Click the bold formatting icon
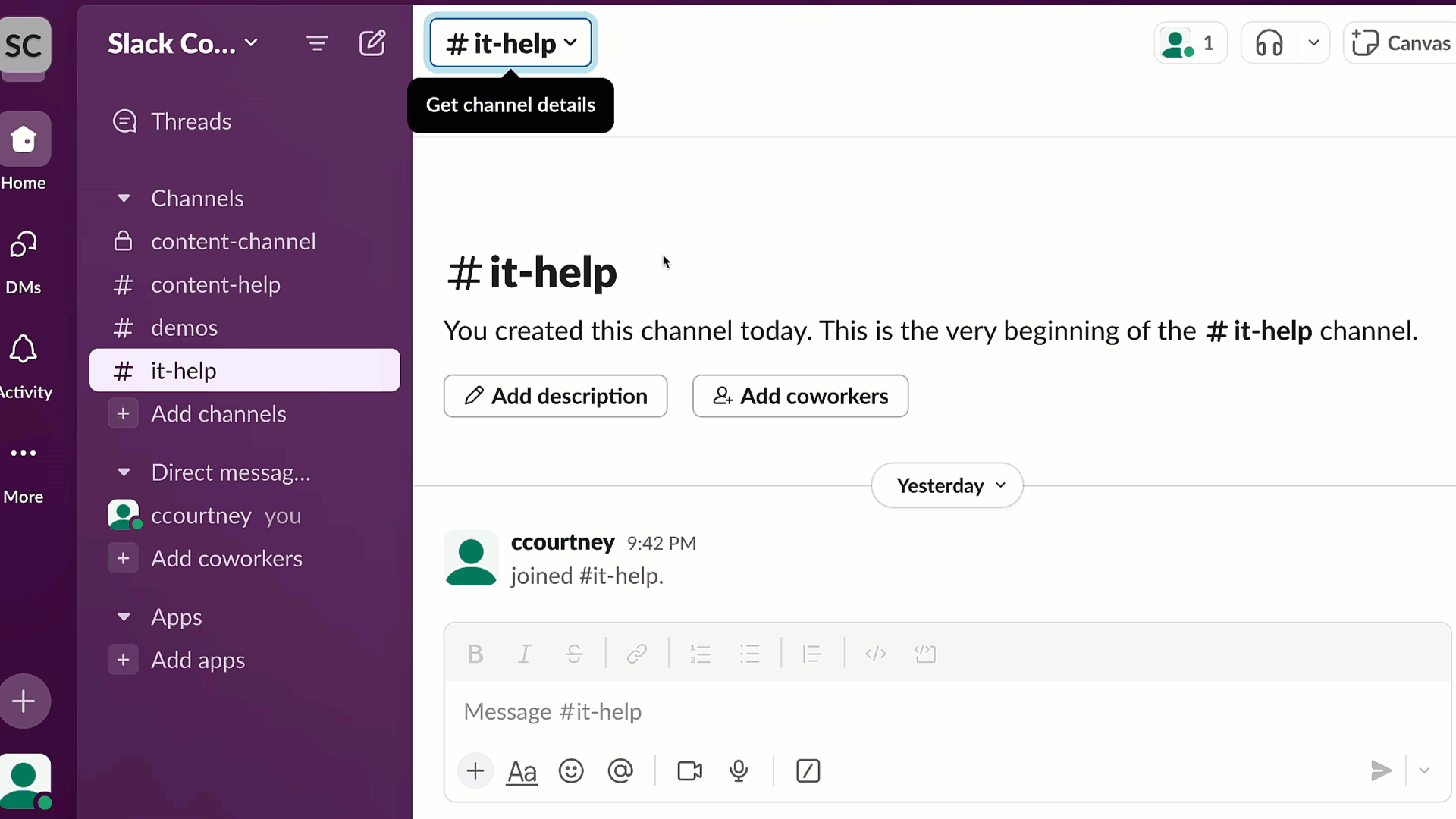The image size is (1456, 819). pos(475,653)
